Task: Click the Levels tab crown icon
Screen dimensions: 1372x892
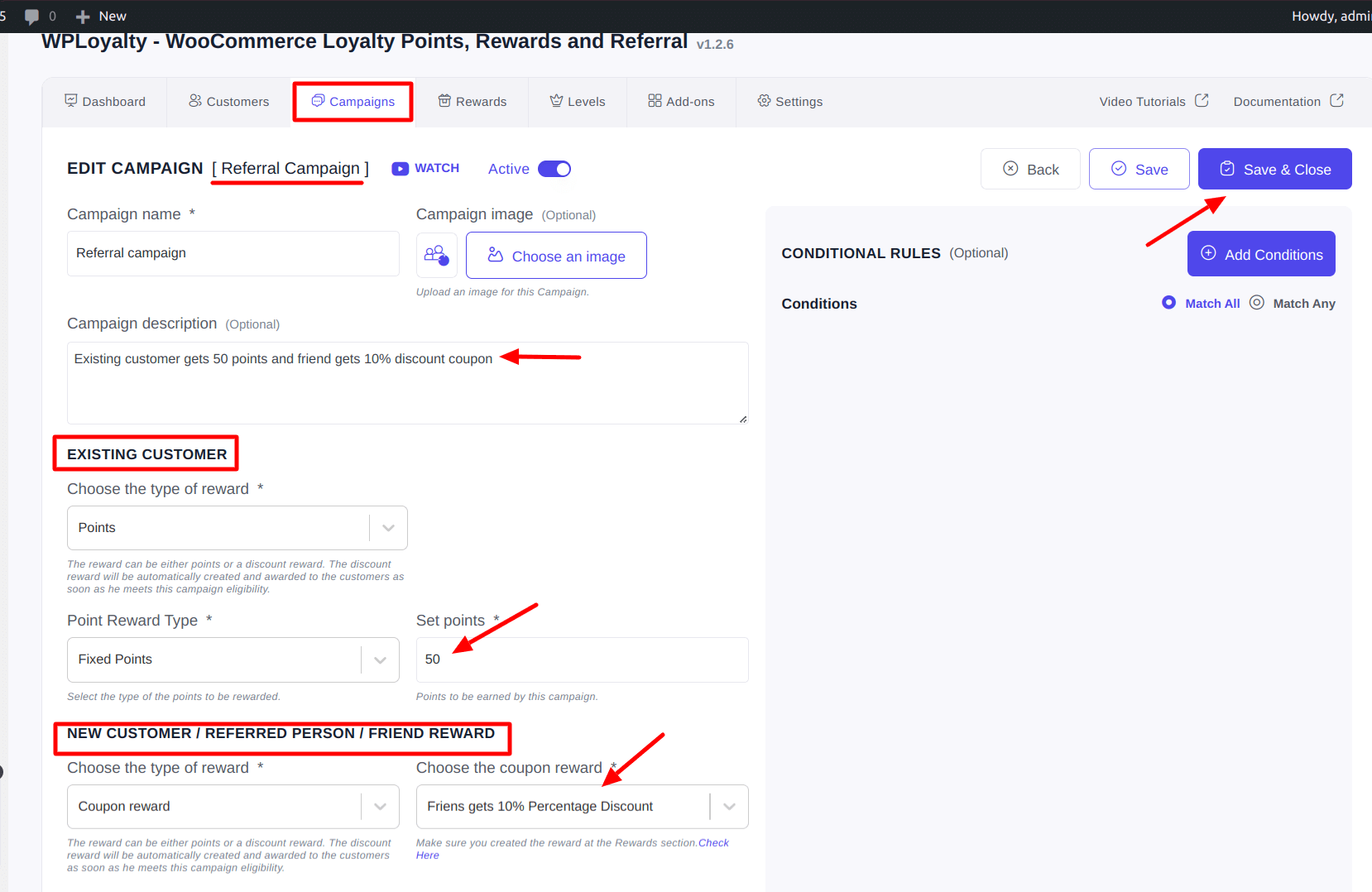Action: click(556, 100)
